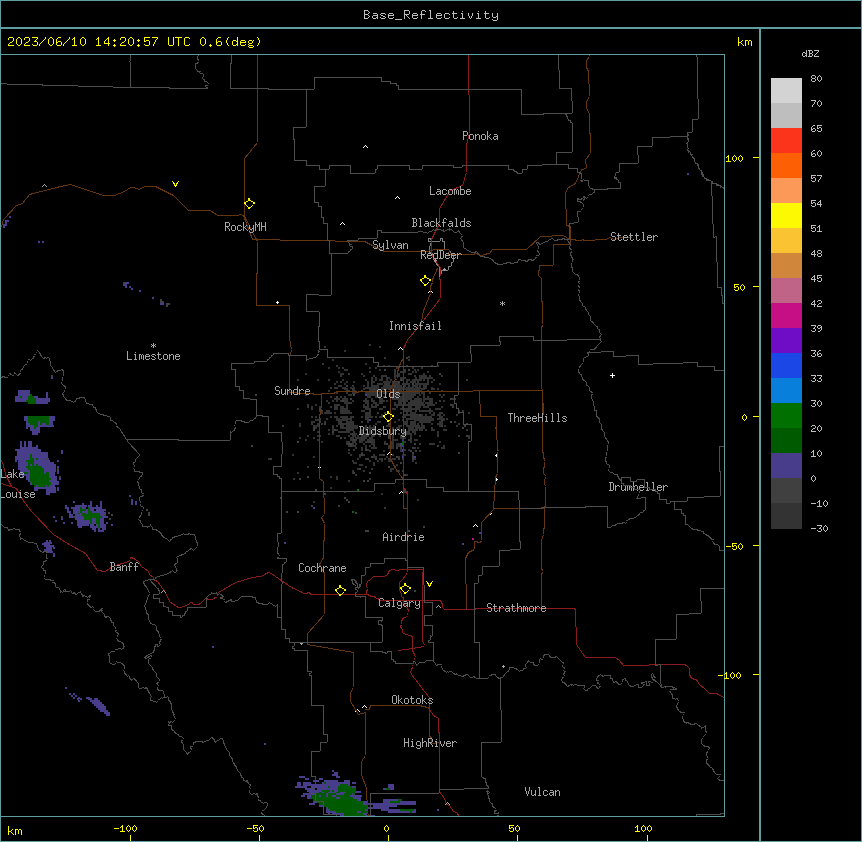Screen dimensions: 862x842
Task: Click the Didsbury label
Action: coord(383,431)
